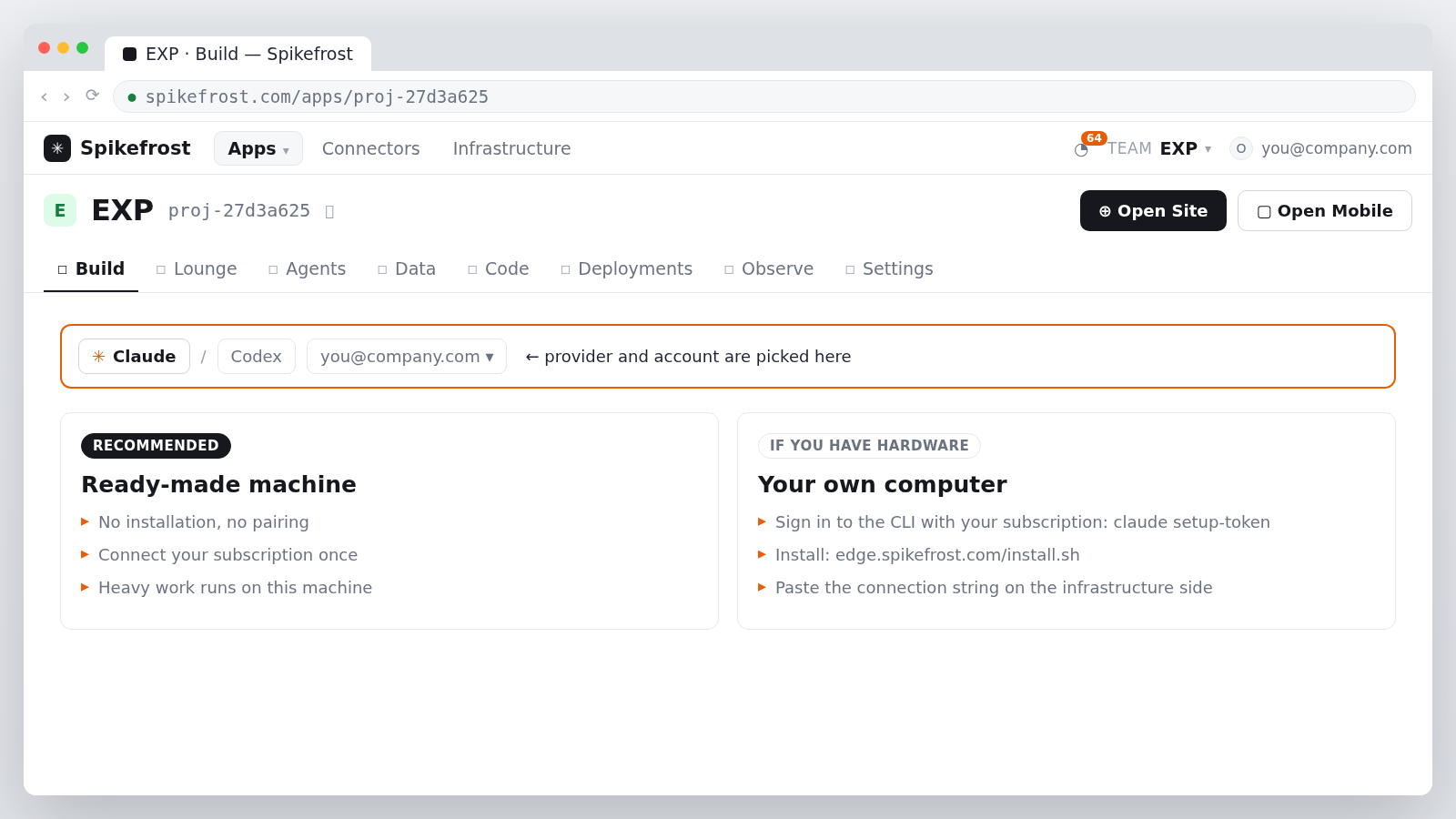Open the you@company.com account dropdown

(x=405, y=357)
